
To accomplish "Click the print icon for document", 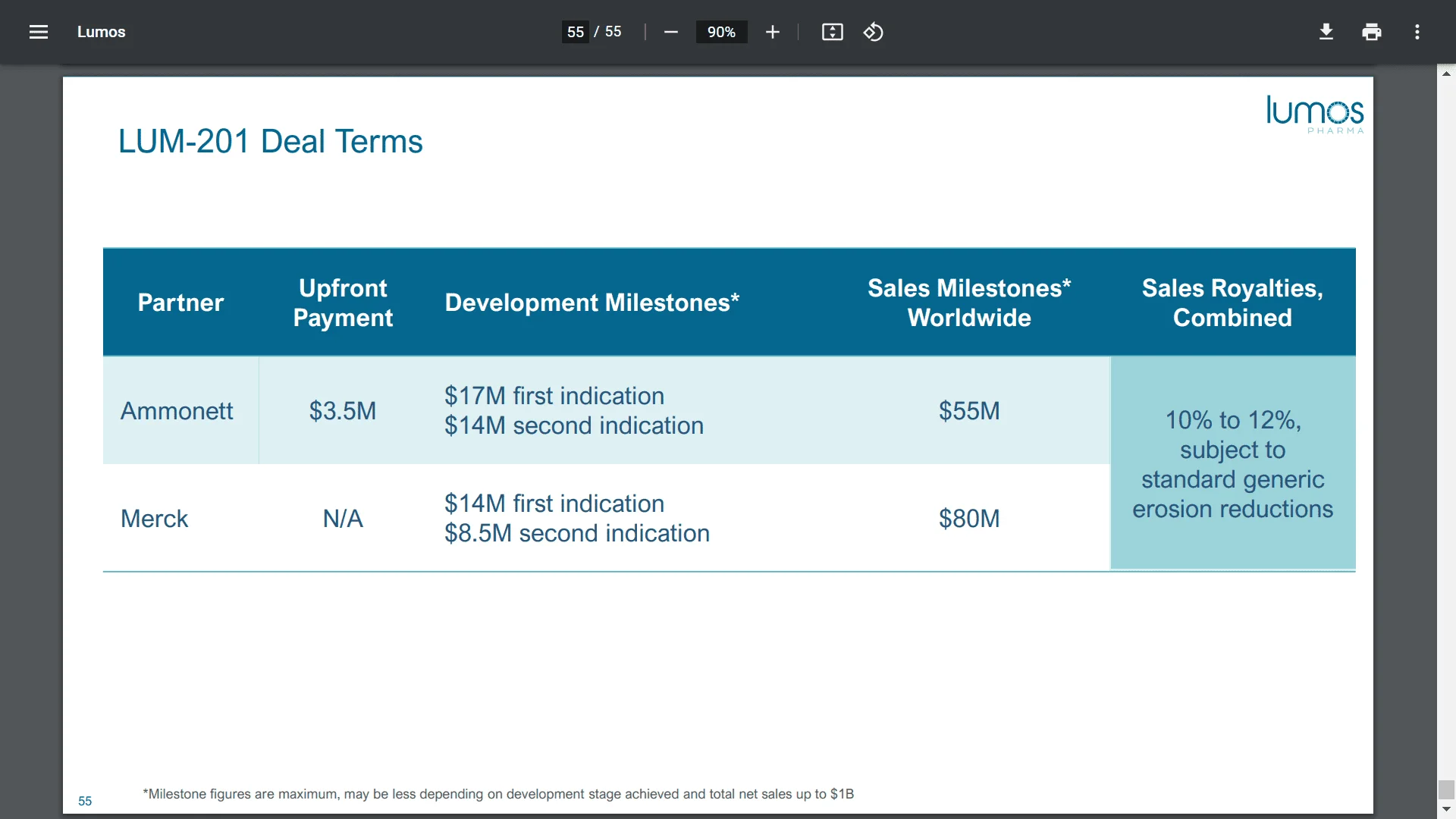I will coord(1371,31).
